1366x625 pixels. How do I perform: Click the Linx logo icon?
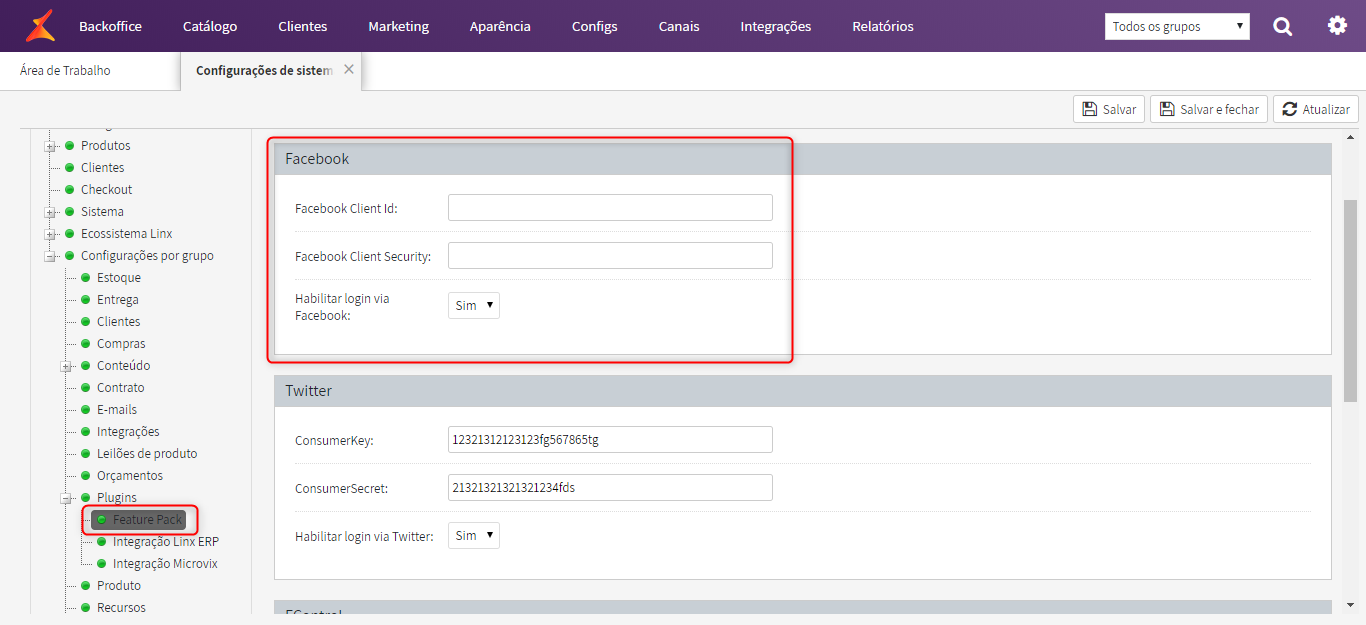[41, 25]
